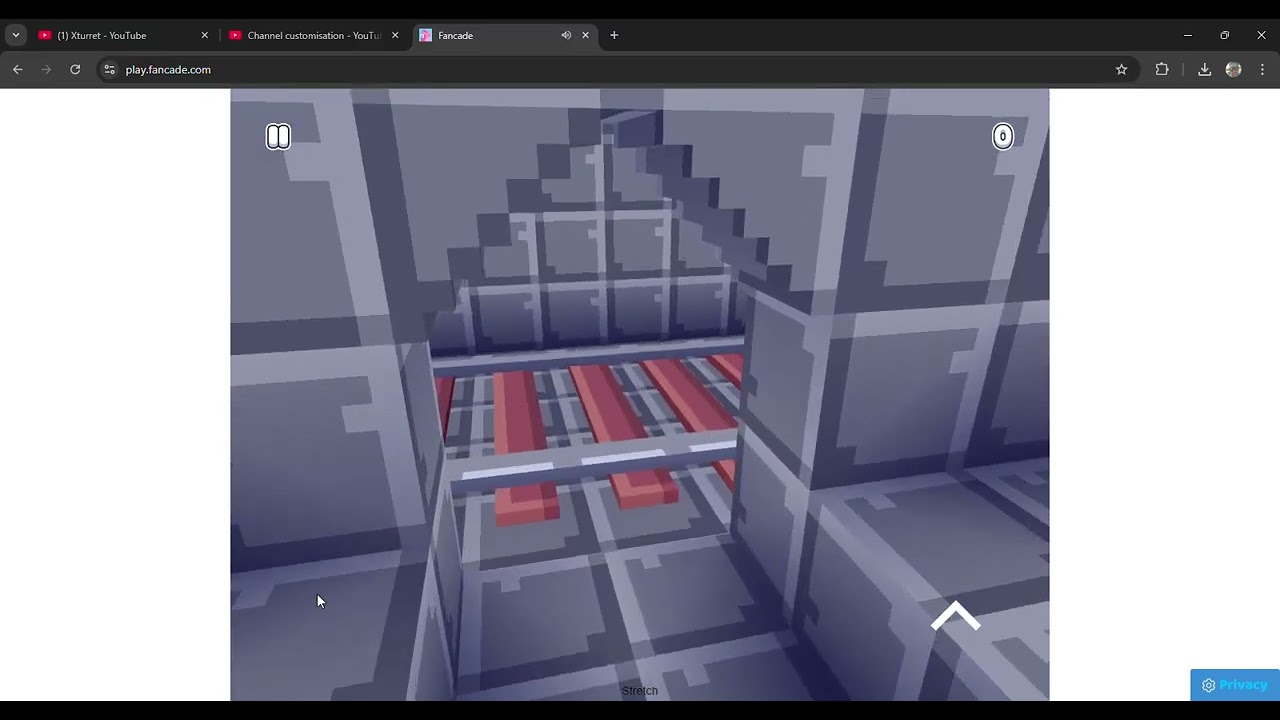
Task: Open a new browser tab
Action: pos(614,35)
